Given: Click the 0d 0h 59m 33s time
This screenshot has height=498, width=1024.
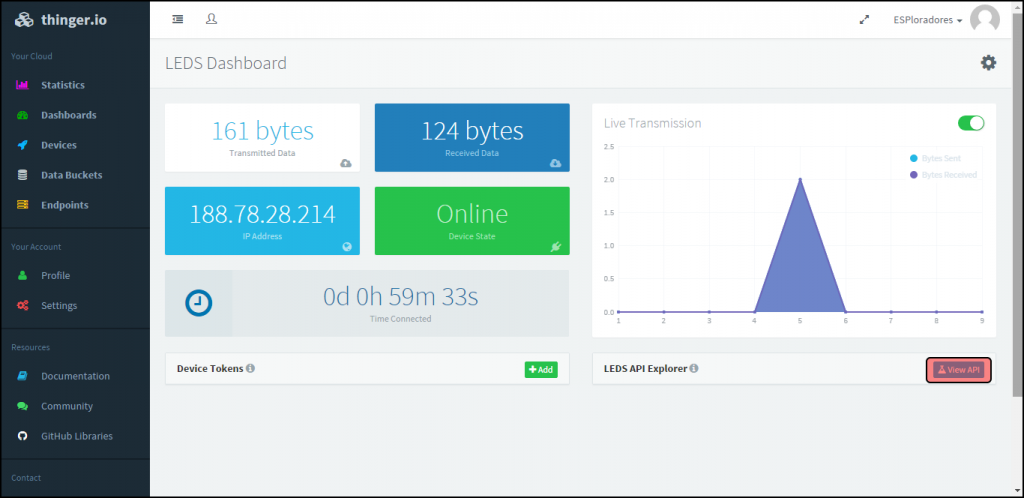Looking at the screenshot, I should click(400, 297).
